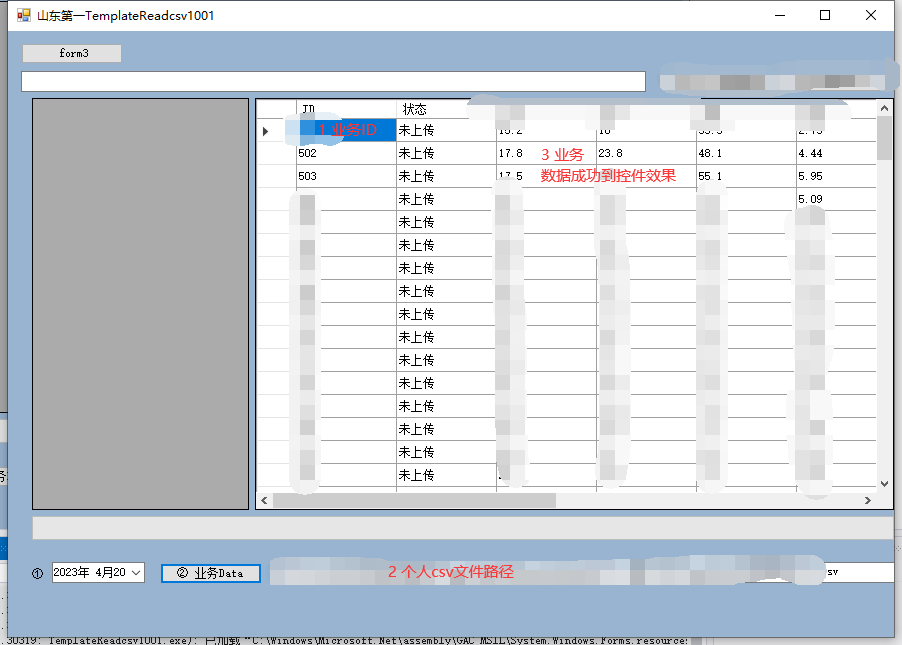This screenshot has height=645, width=902.
Task: Click the vertical scrollbar thumb on the grid
Action: click(884, 130)
